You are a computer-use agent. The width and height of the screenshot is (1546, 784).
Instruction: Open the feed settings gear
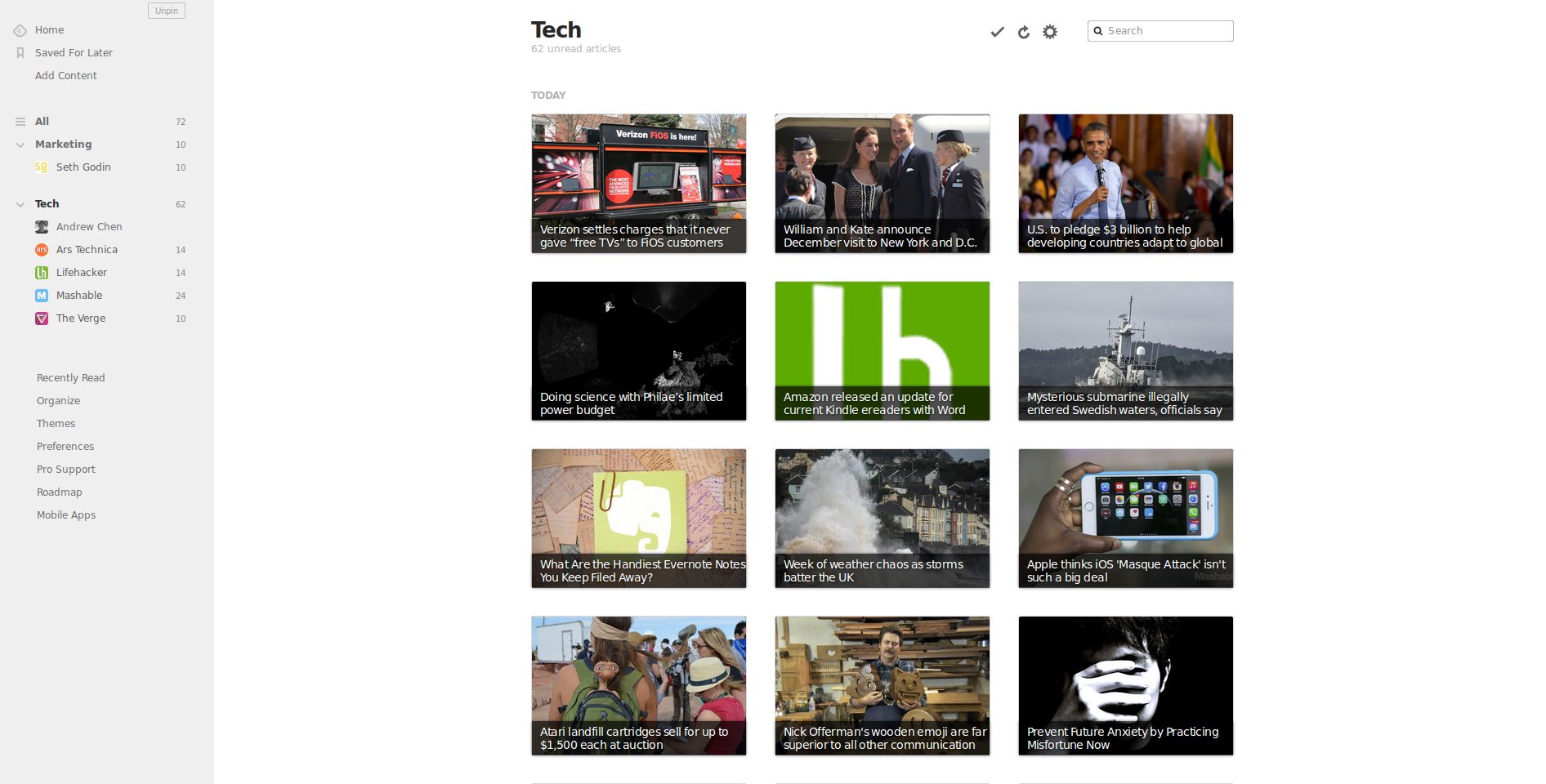pos(1049,31)
